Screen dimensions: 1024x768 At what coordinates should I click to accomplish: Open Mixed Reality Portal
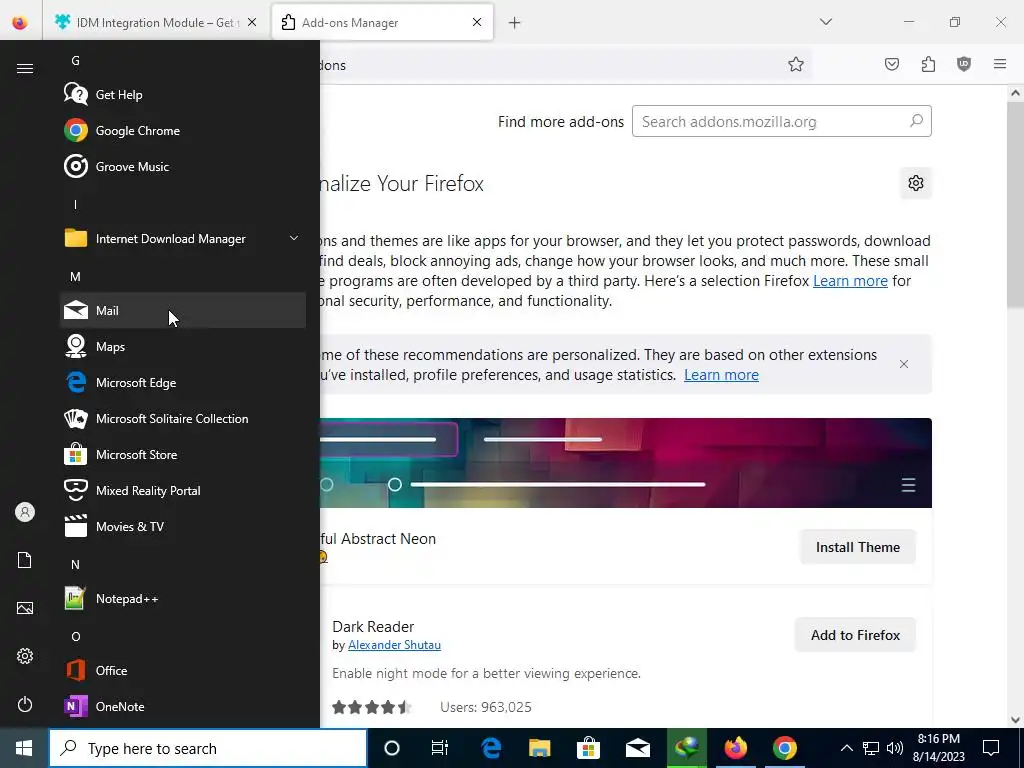point(183,490)
